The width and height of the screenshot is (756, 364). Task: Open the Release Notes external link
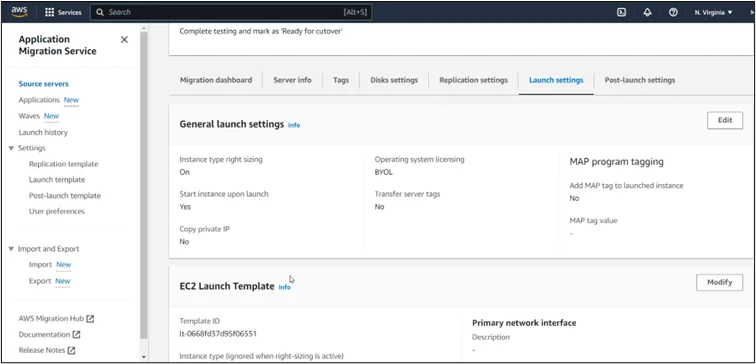click(x=47, y=351)
